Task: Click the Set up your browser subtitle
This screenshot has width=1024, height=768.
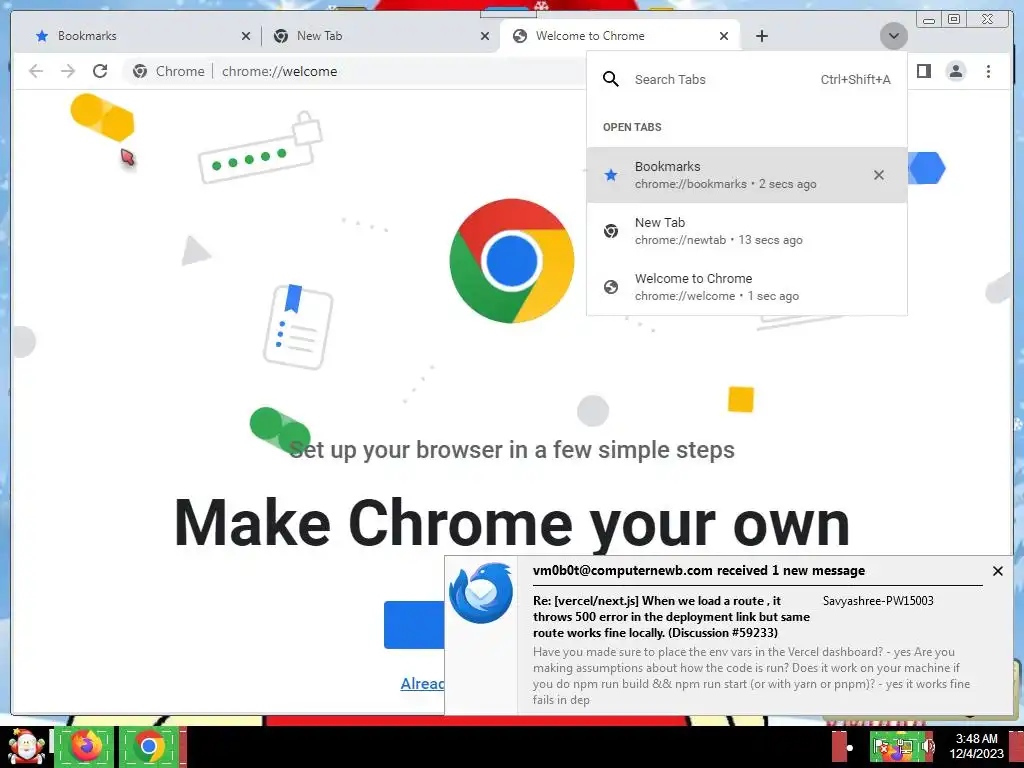Action: coord(512,450)
